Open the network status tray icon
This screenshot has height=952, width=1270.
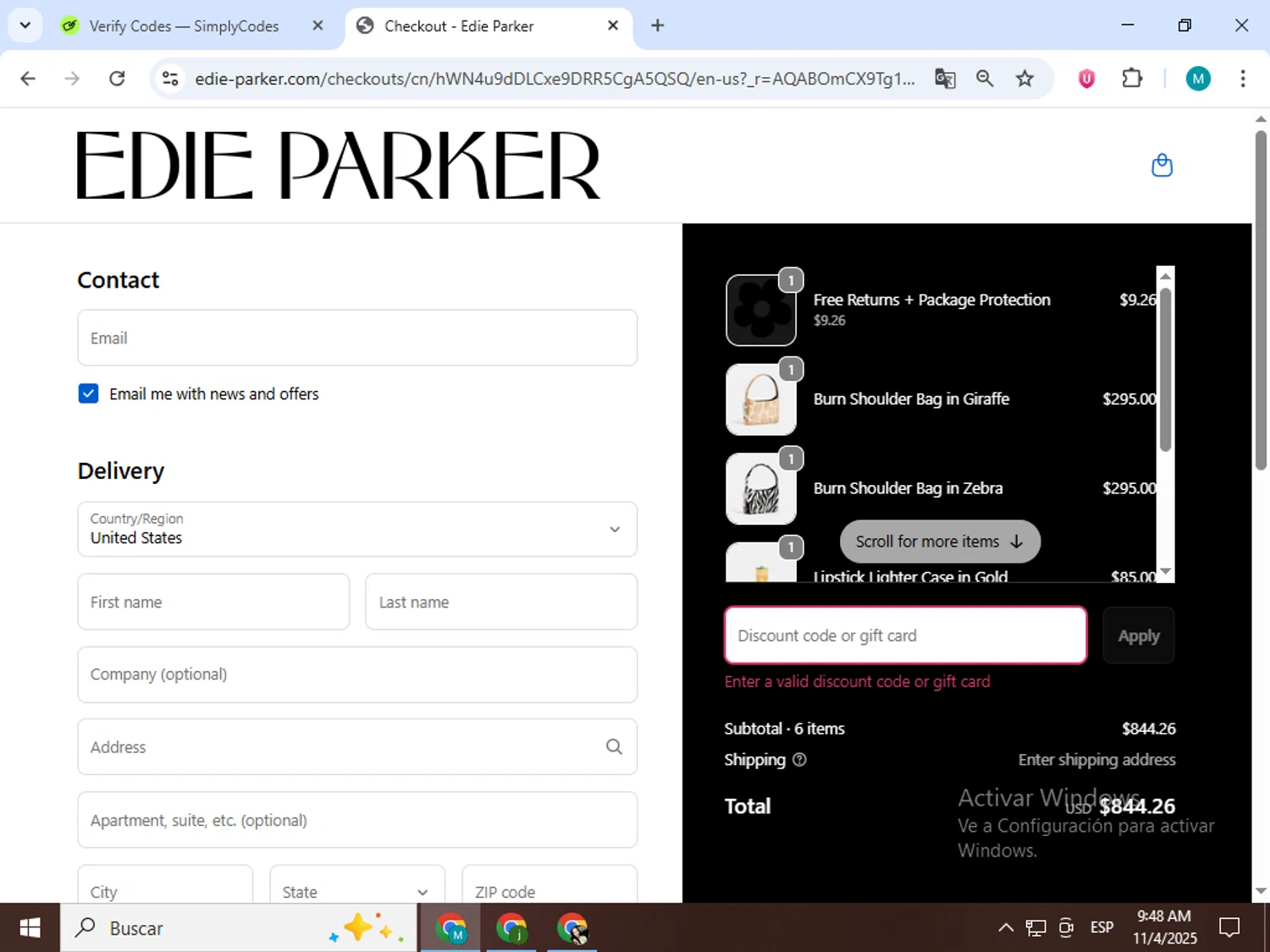pyautogui.click(x=1035, y=928)
